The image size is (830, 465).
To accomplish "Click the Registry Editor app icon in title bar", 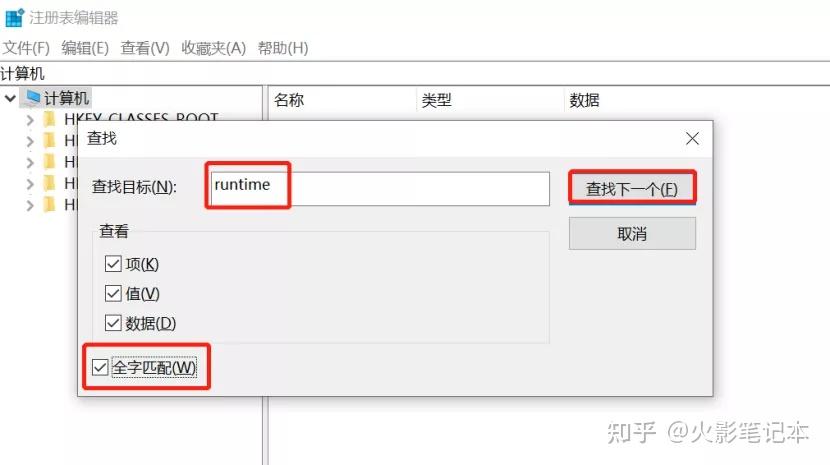I will click(14, 17).
